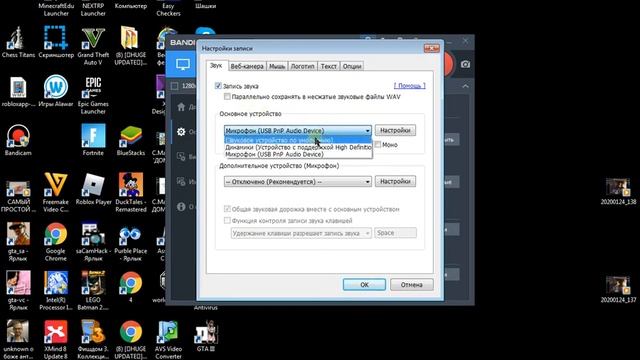Switch to Мышь tab
Screen dimensions: 640x360
[x=277, y=66]
